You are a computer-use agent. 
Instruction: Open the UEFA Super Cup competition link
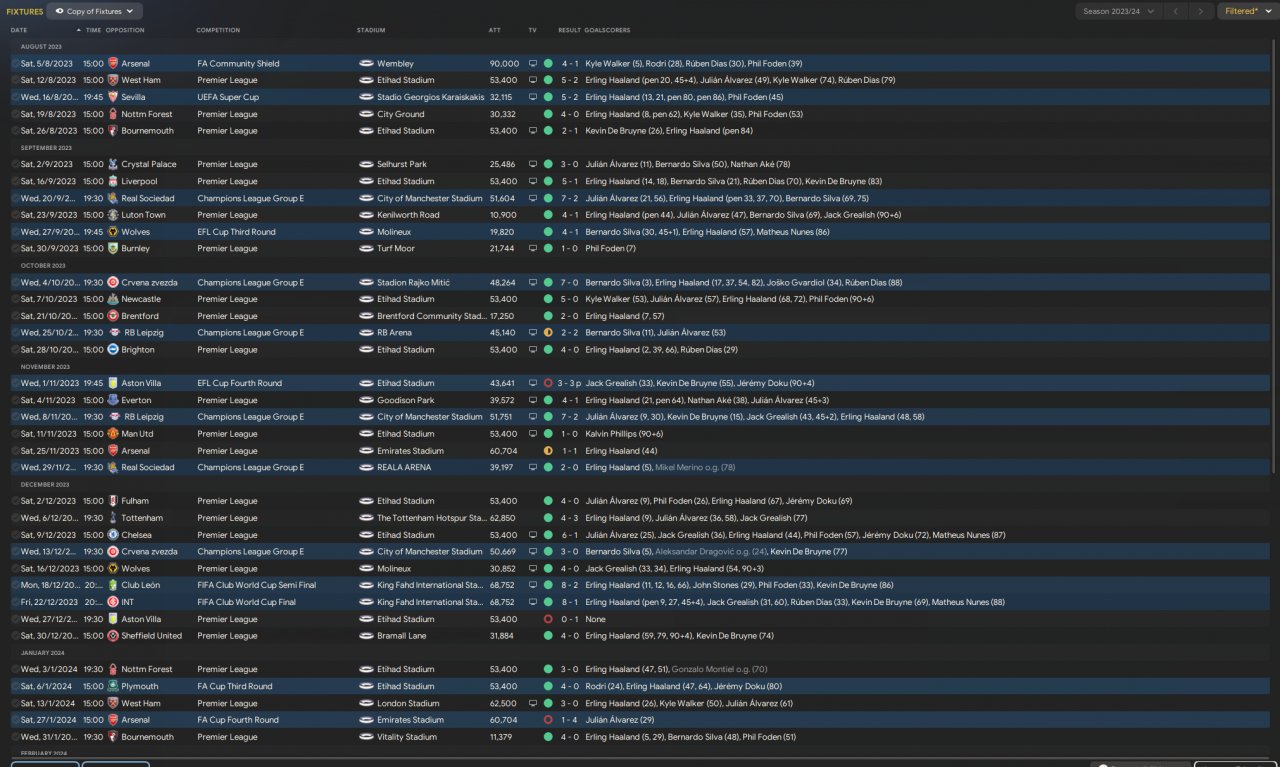(228, 97)
